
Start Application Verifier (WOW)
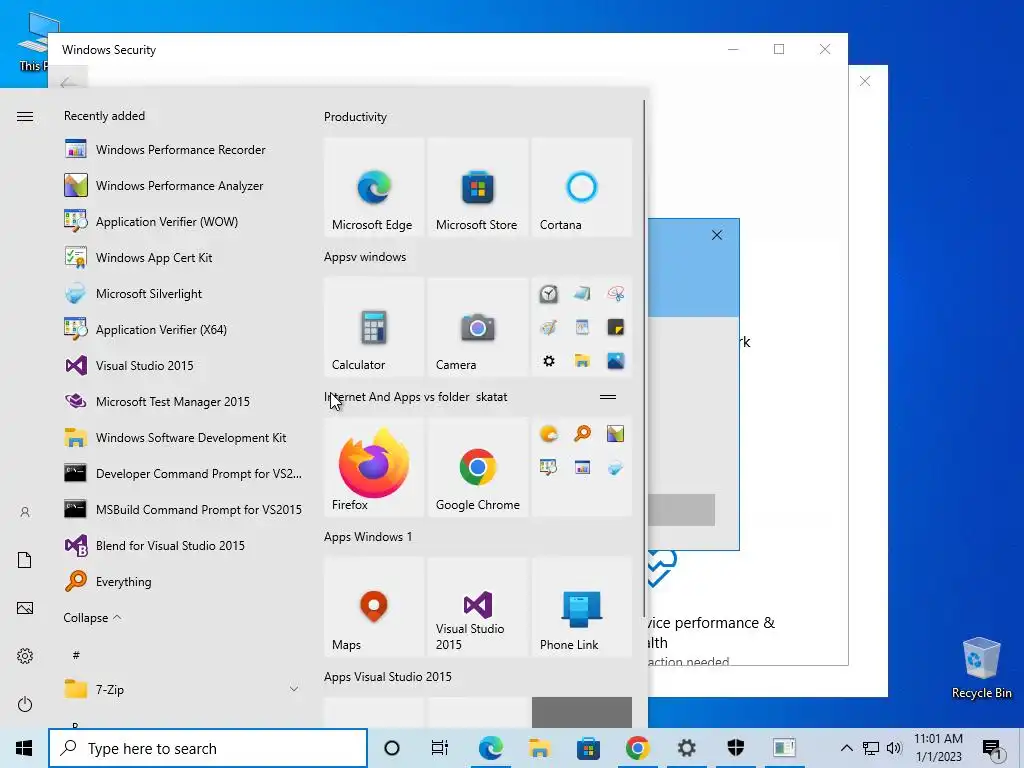click(183, 221)
